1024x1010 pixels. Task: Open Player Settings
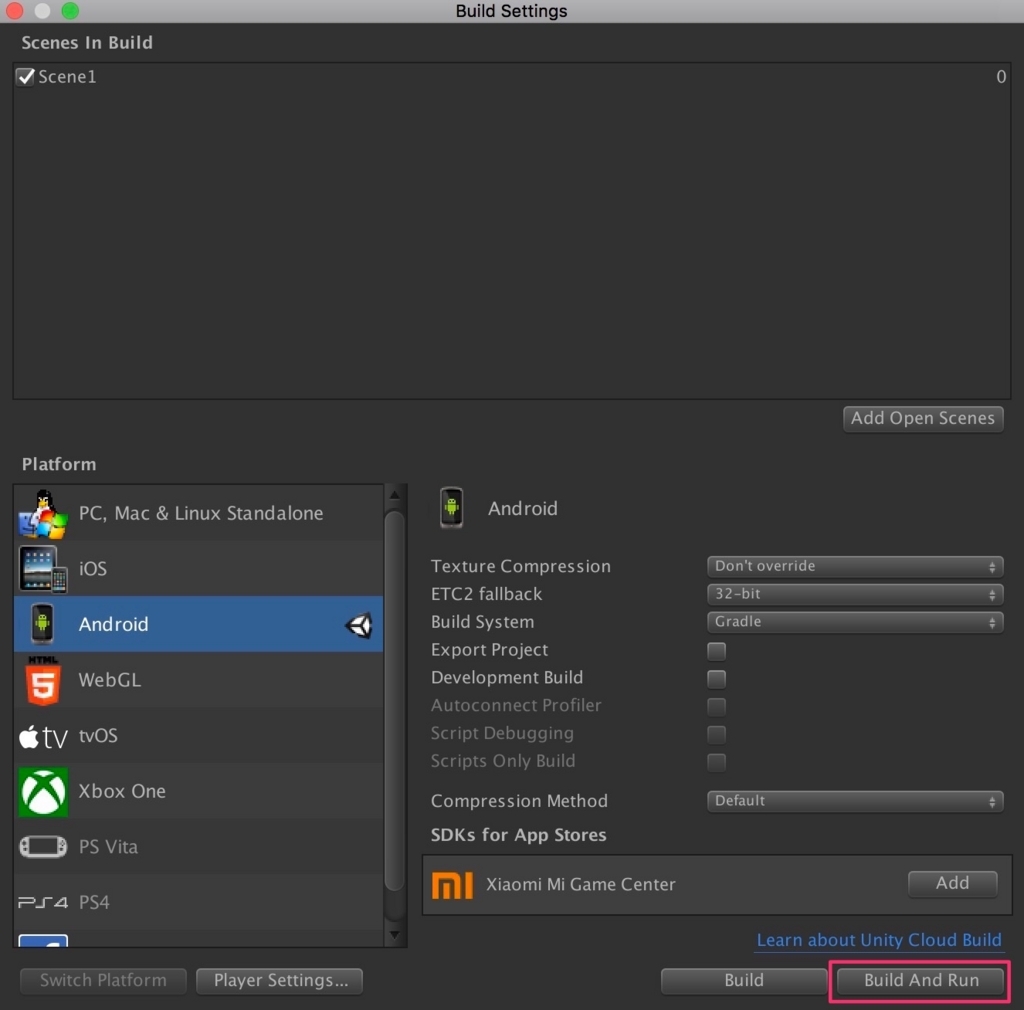point(280,981)
